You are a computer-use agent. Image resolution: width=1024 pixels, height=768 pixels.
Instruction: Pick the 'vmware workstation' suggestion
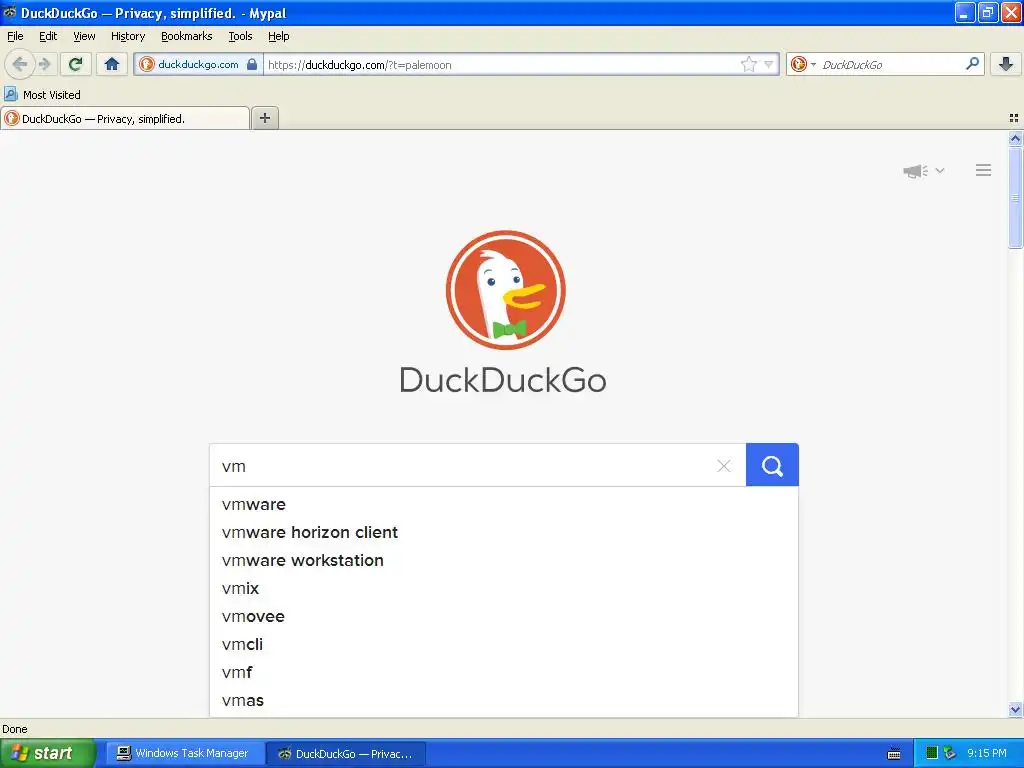pos(504,560)
